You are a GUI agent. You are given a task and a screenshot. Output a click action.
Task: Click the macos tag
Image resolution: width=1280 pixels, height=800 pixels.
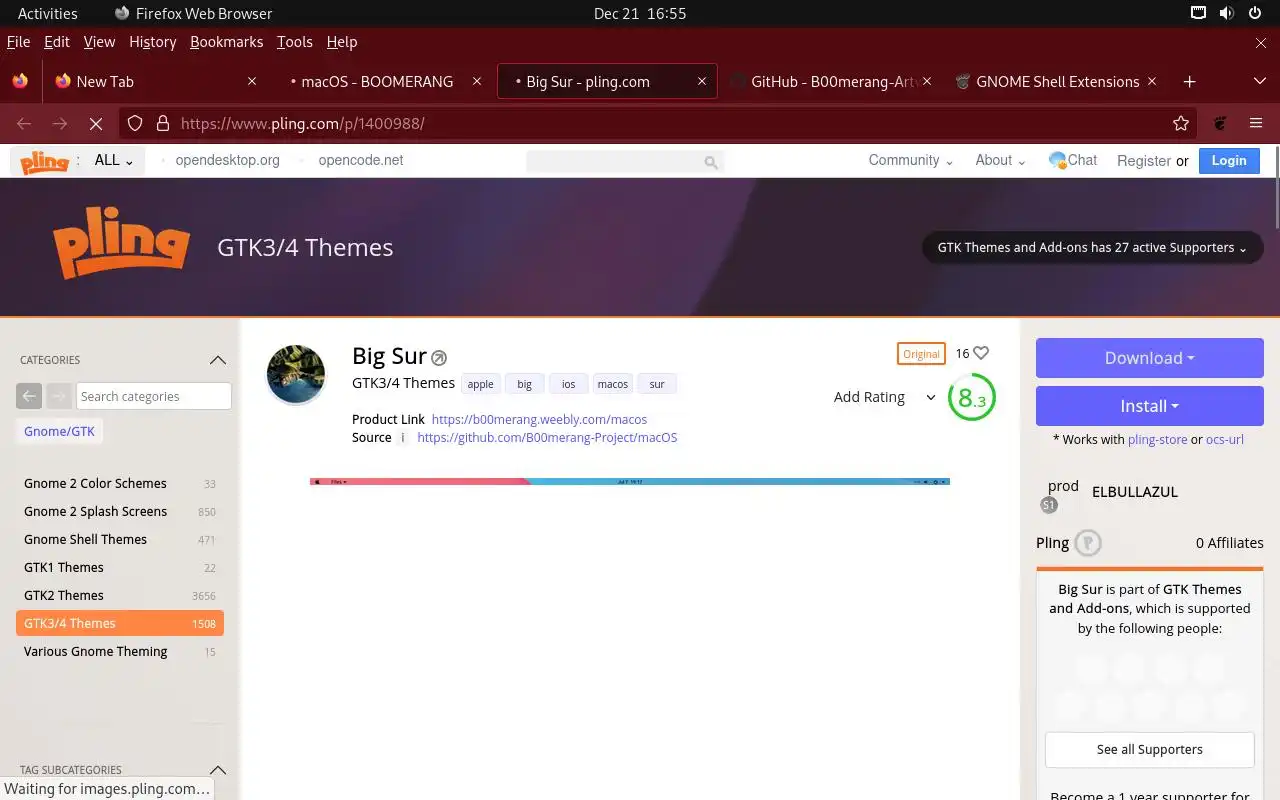(613, 384)
